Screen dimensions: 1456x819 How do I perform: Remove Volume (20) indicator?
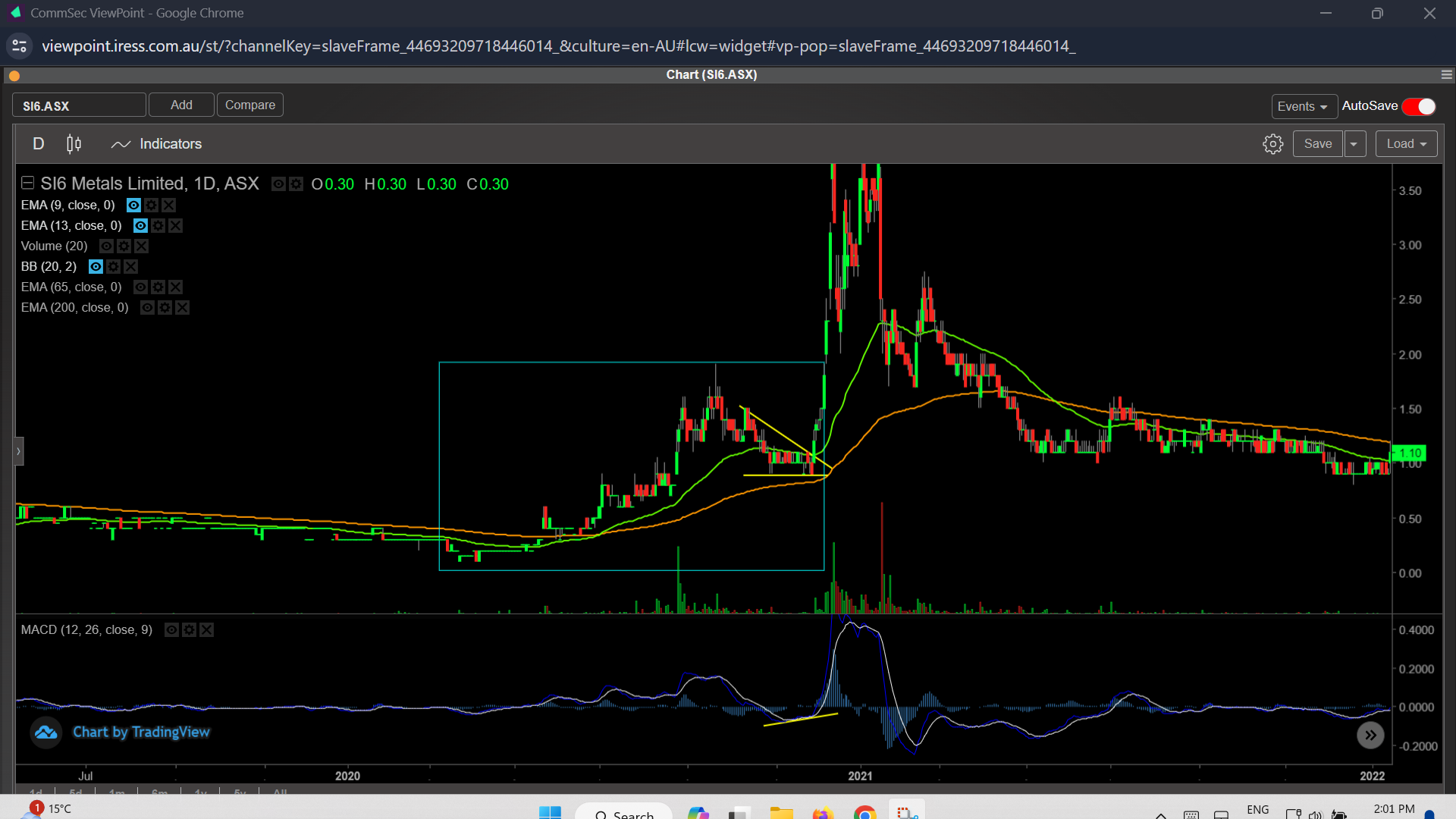point(141,246)
